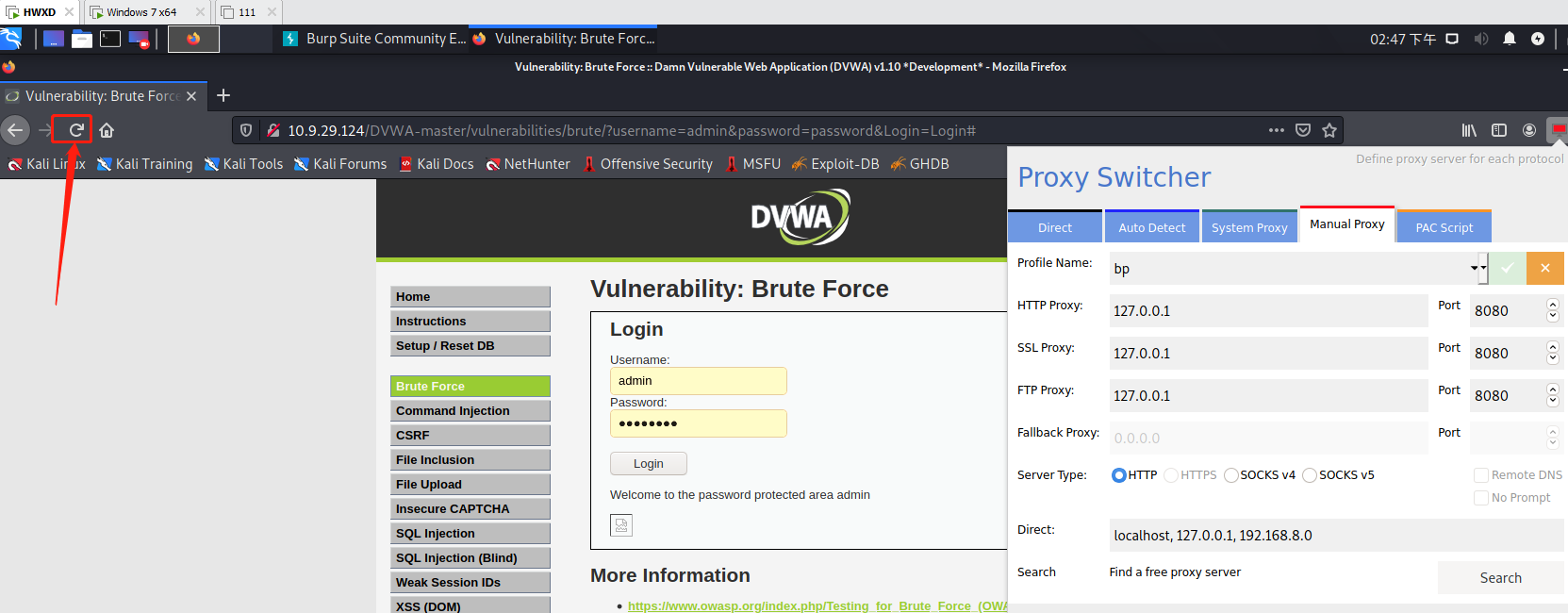1568x613 pixels.
Task: Bookmark this page with the star
Action: point(1329,130)
